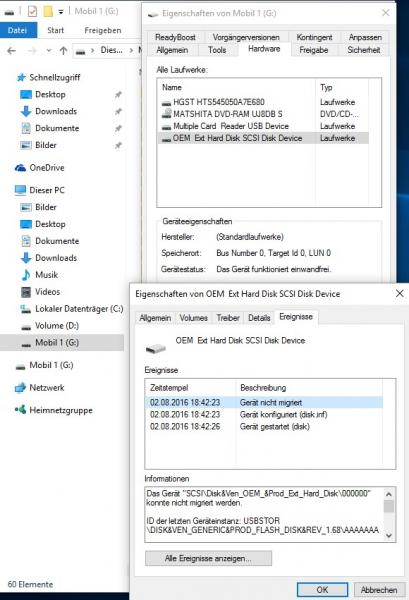Open the Netzwerk icon
The height and width of the screenshot is (600, 409).
[20, 388]
